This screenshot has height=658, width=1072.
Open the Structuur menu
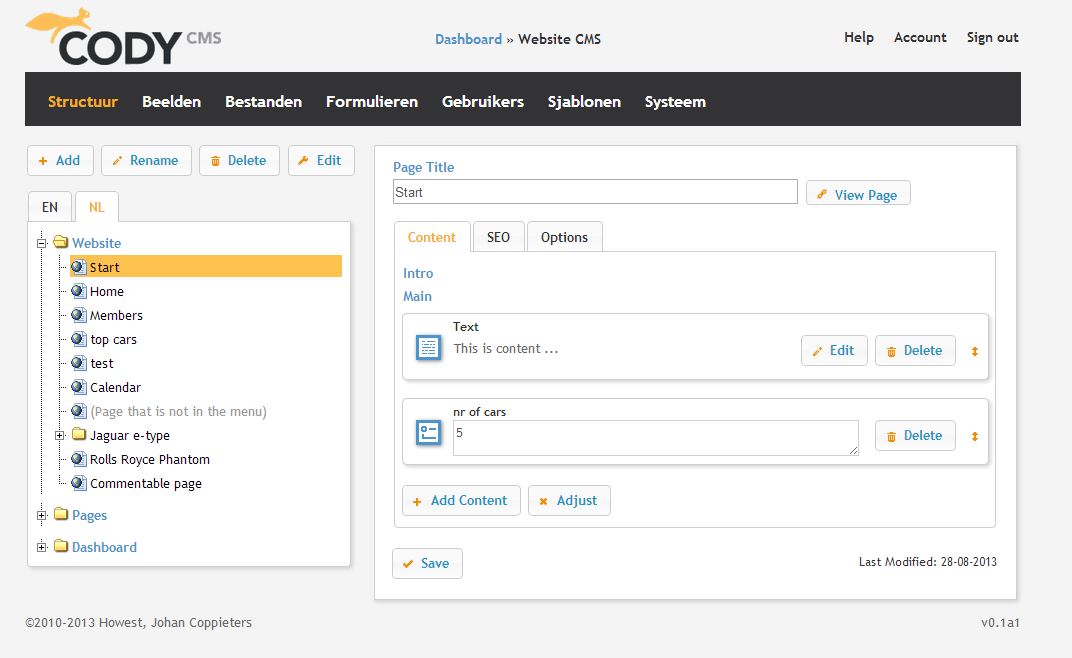[x=83, y=101]
